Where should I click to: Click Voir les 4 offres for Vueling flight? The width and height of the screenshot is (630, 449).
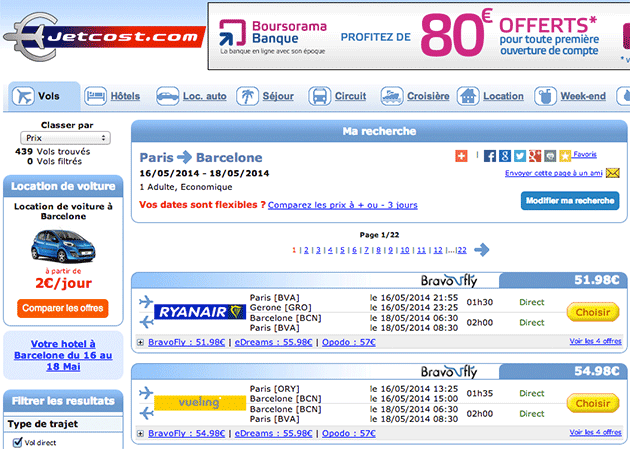pyautogui.click(x=595, y=432)
